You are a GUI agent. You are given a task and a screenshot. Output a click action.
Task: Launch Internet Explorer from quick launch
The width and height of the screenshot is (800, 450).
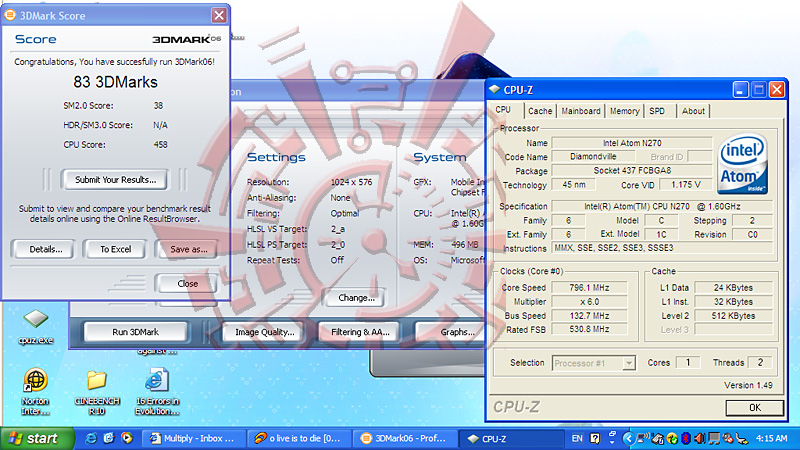(x=91, y=438)
